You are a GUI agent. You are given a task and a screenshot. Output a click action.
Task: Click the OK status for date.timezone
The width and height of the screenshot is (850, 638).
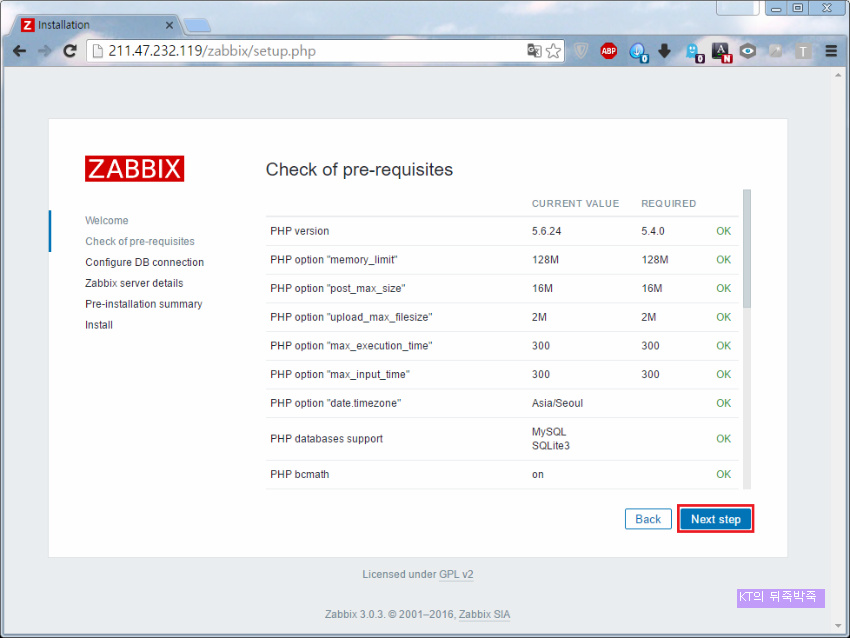pos(724,403)
